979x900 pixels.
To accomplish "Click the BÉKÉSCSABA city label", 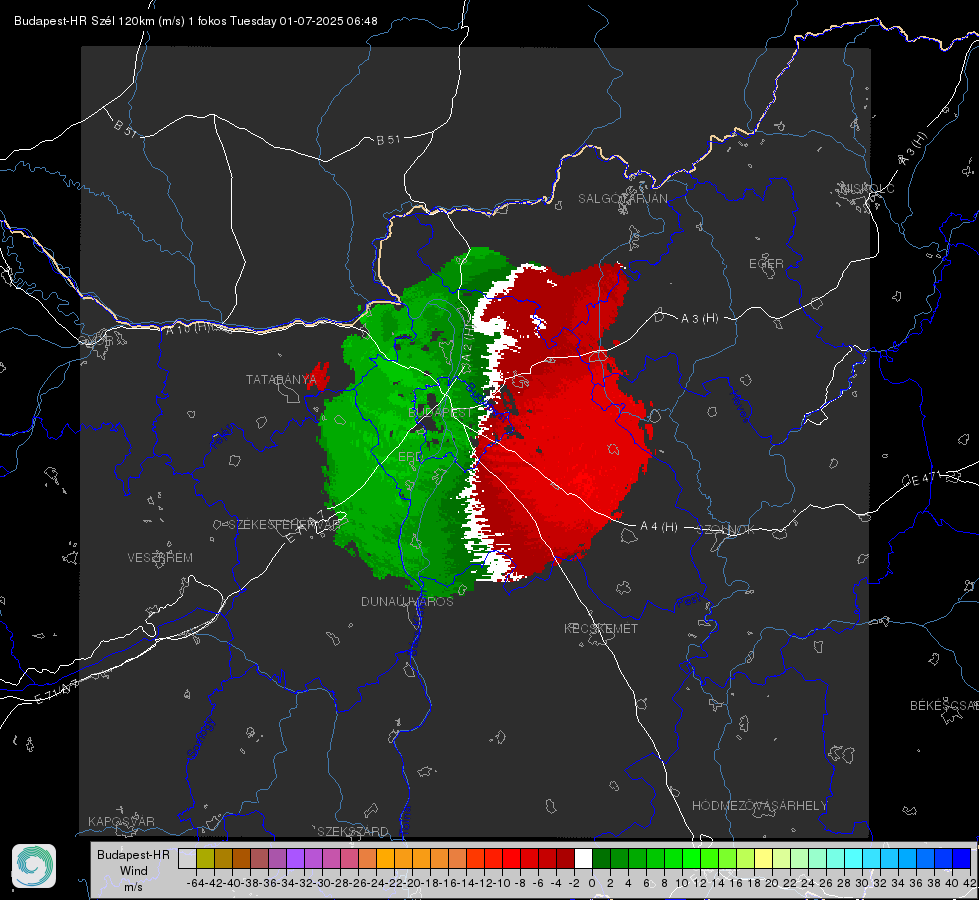I will (x=944, y=706).
